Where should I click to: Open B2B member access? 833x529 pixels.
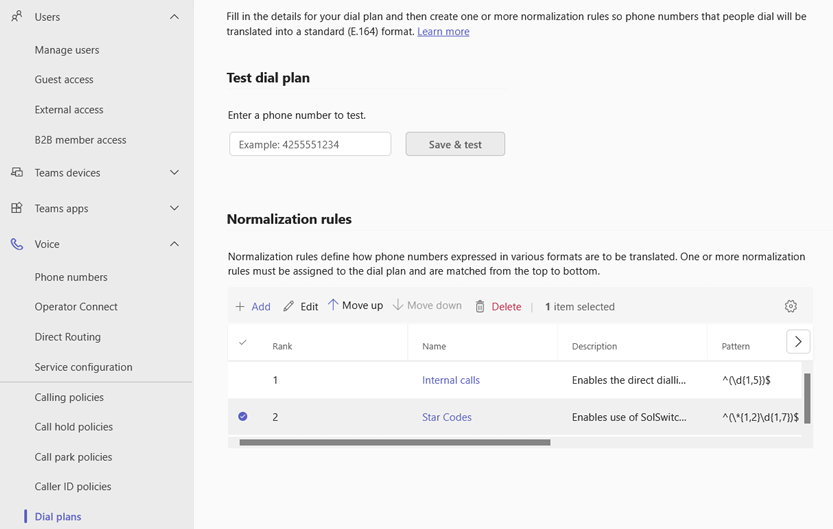click(x=80, y=140)
